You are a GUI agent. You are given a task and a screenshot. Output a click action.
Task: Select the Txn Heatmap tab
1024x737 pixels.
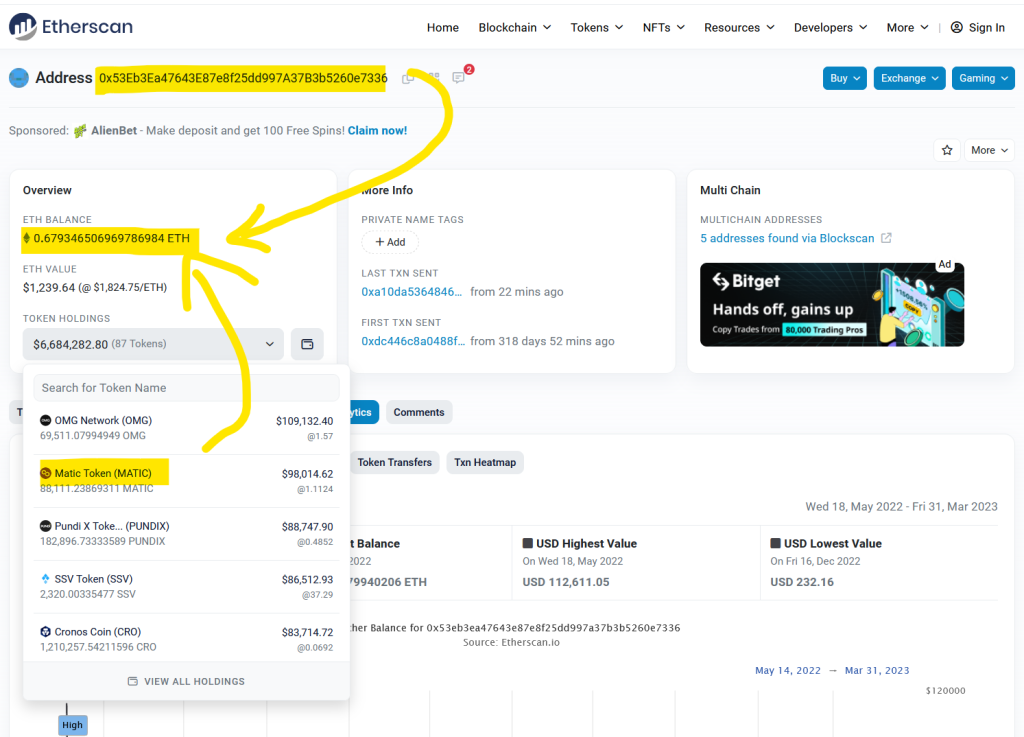tap(484, 462)
